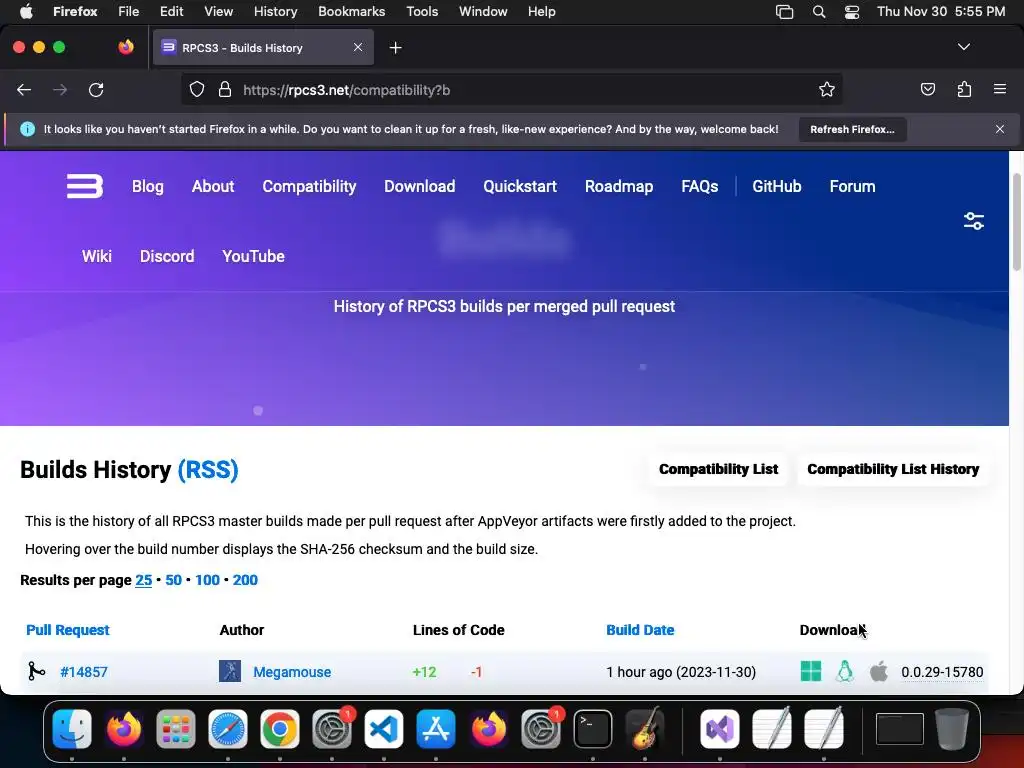The image size is (1024, 768).
Task: Open the Tools menu
Action: coord(422,12)
